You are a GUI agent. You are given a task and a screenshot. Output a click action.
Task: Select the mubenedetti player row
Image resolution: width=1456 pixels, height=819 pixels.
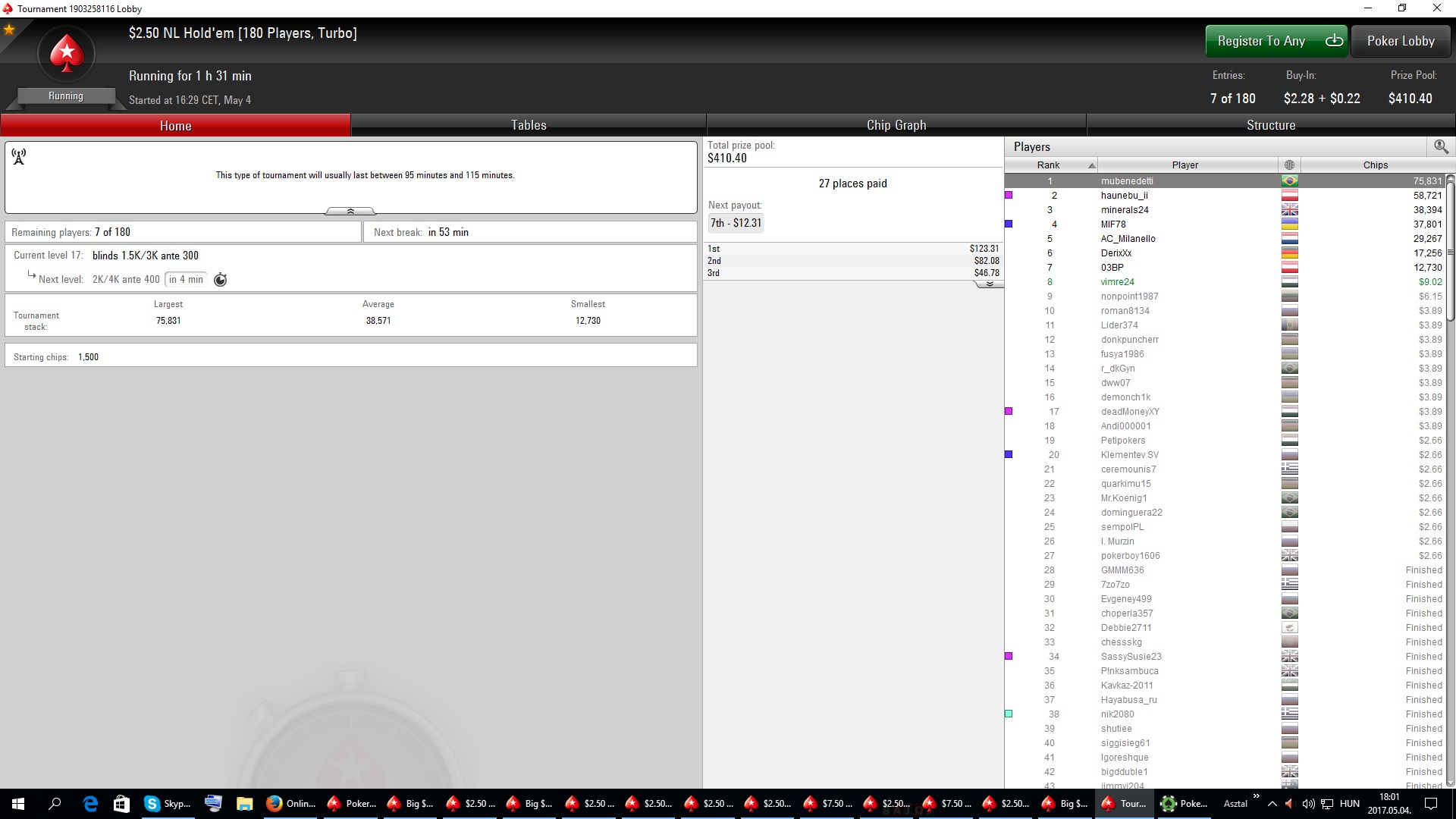(1225, 181)
